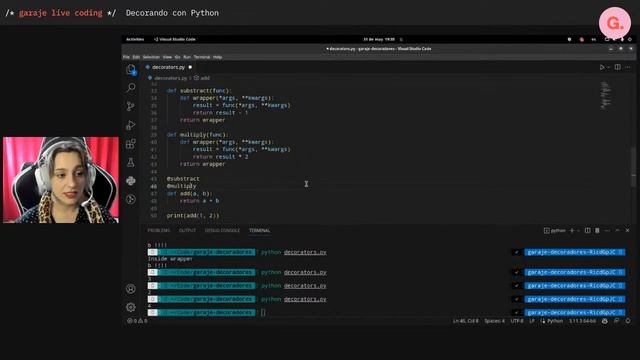Screen dimensions: 640x360
Task: Open the Help menu
Action: 218,57
